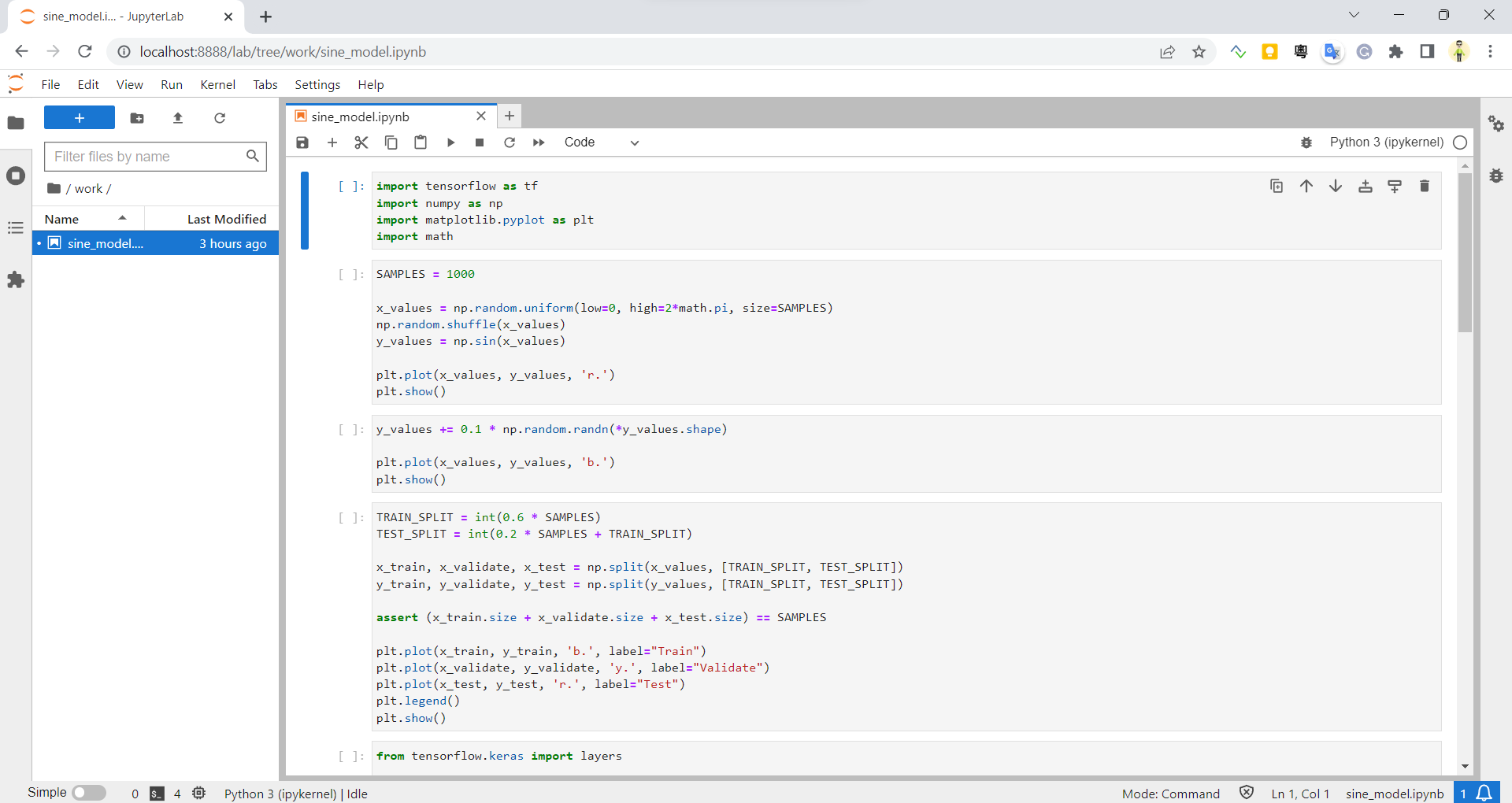
Task: Click the import tensorflow code cell
Action: pyautogui.click(x=906, y=211)
